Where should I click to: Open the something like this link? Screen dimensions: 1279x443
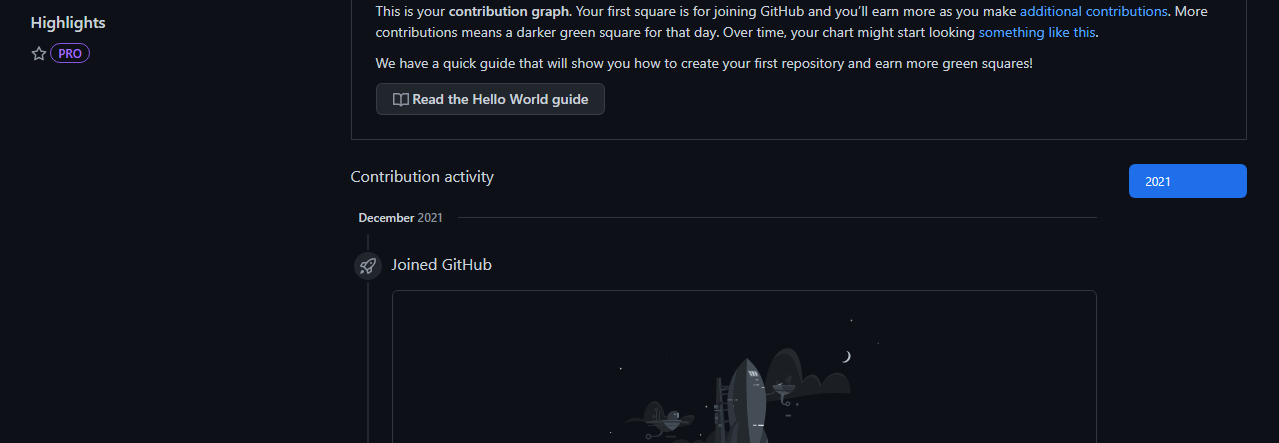pos(1037,32)
